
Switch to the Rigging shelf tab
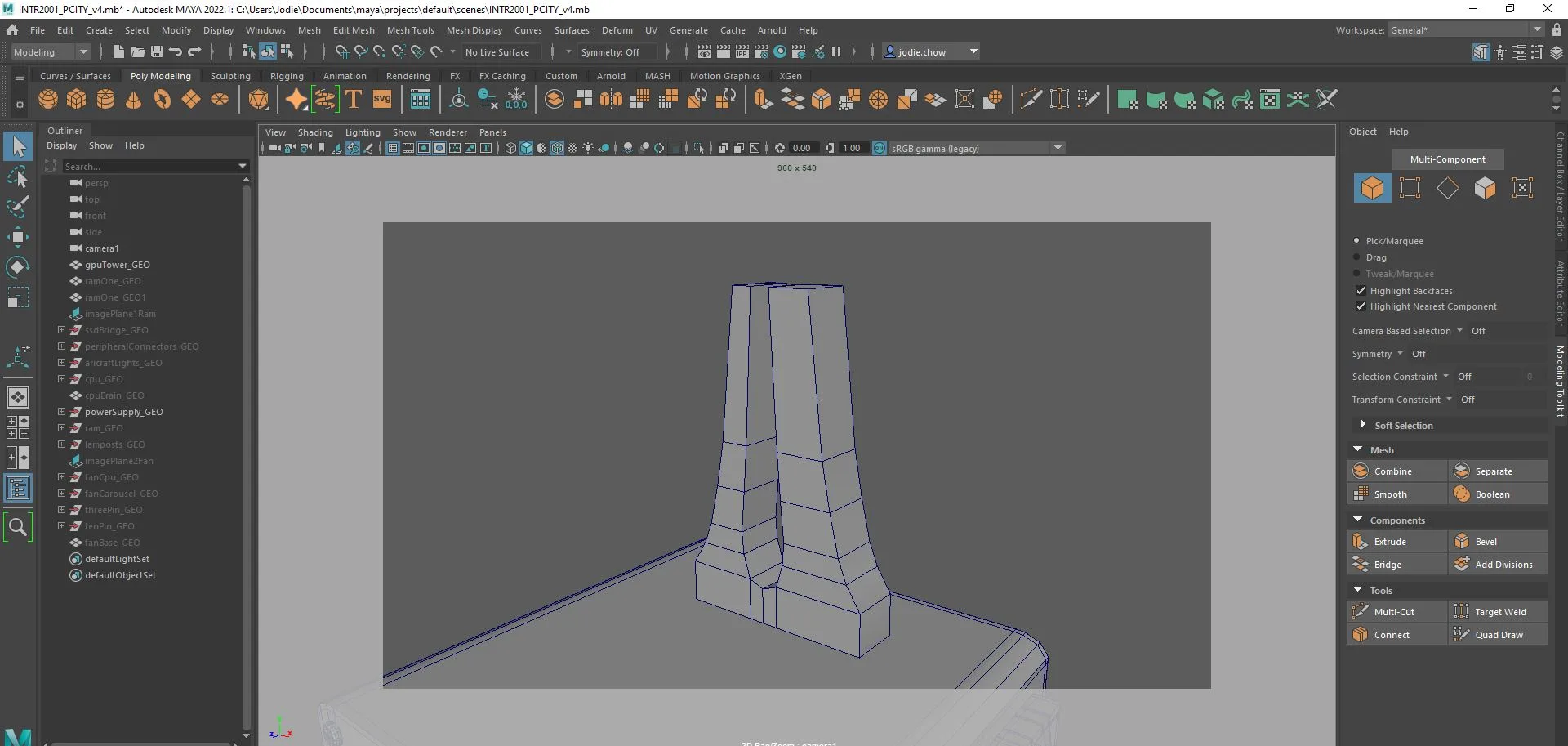click(287, 76)
